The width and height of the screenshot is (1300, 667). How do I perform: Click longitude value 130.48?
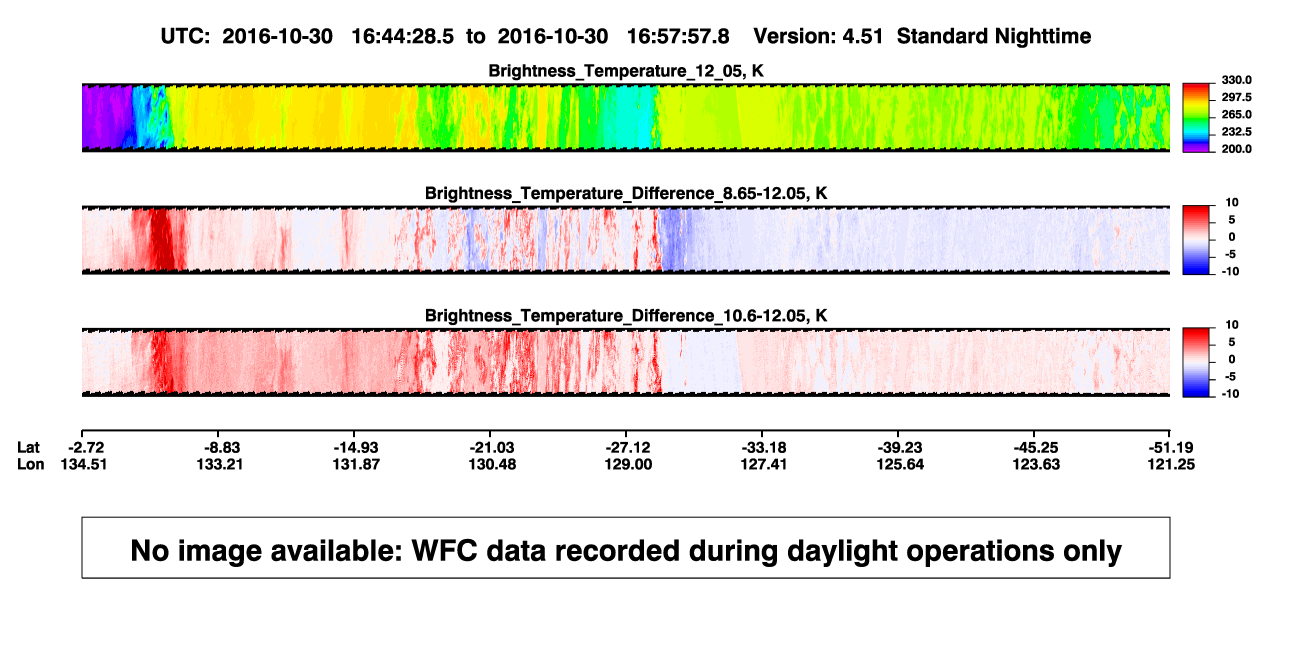pos(490,464)
